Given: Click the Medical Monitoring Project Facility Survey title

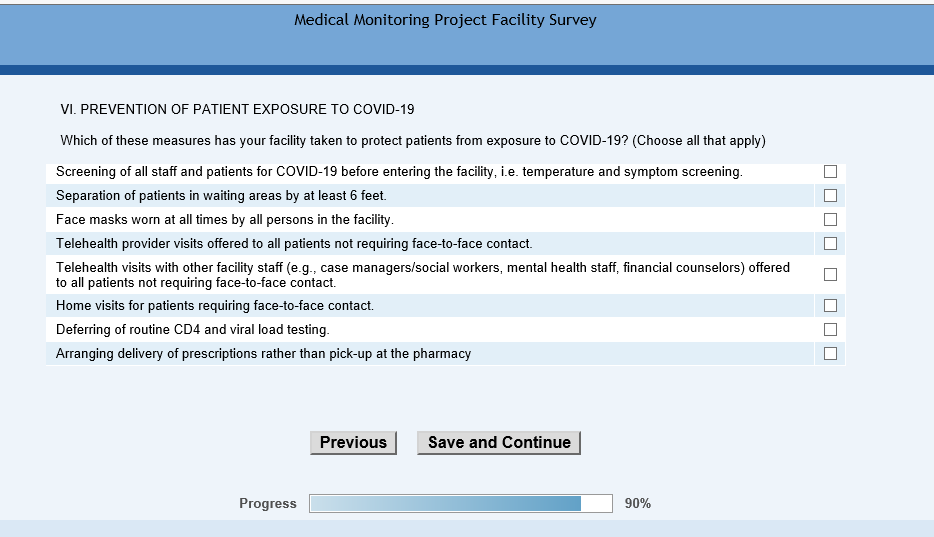Looking at the screenshot, I should (x=445, y=20).
